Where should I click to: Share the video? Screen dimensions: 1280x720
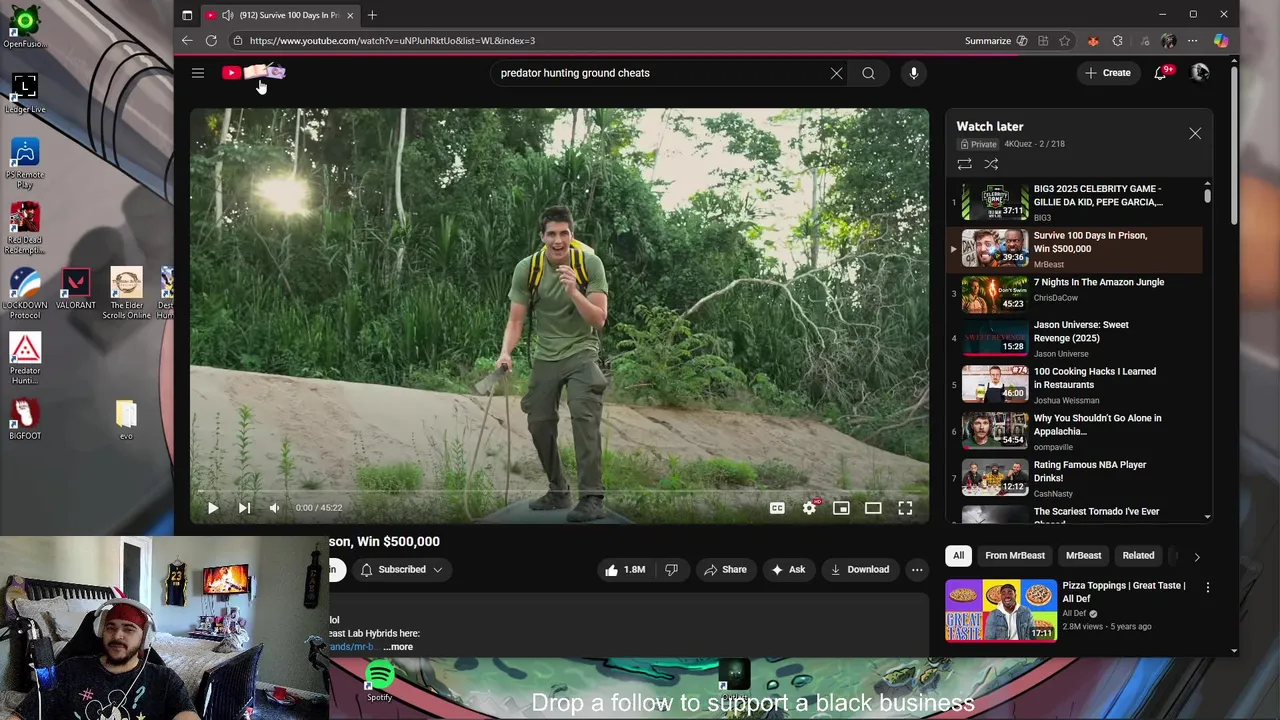click(725, 569)
